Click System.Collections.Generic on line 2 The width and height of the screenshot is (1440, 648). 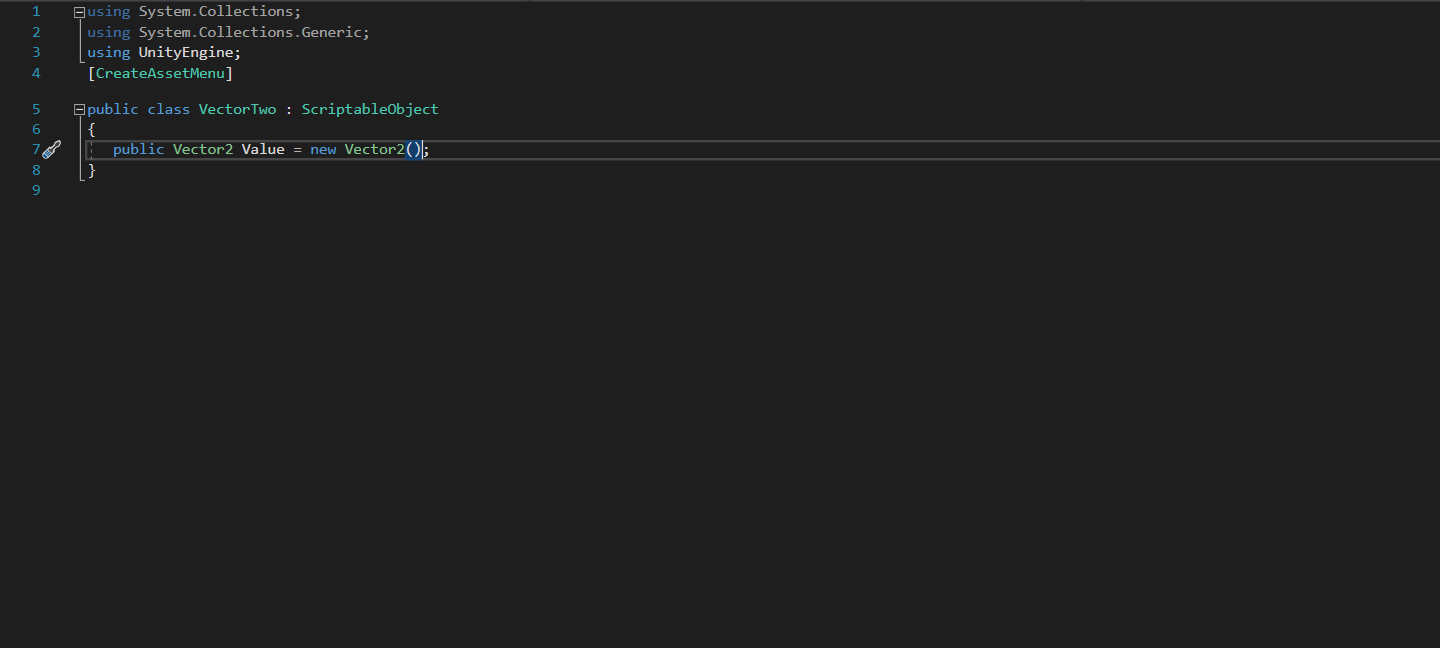pos(250,31)
